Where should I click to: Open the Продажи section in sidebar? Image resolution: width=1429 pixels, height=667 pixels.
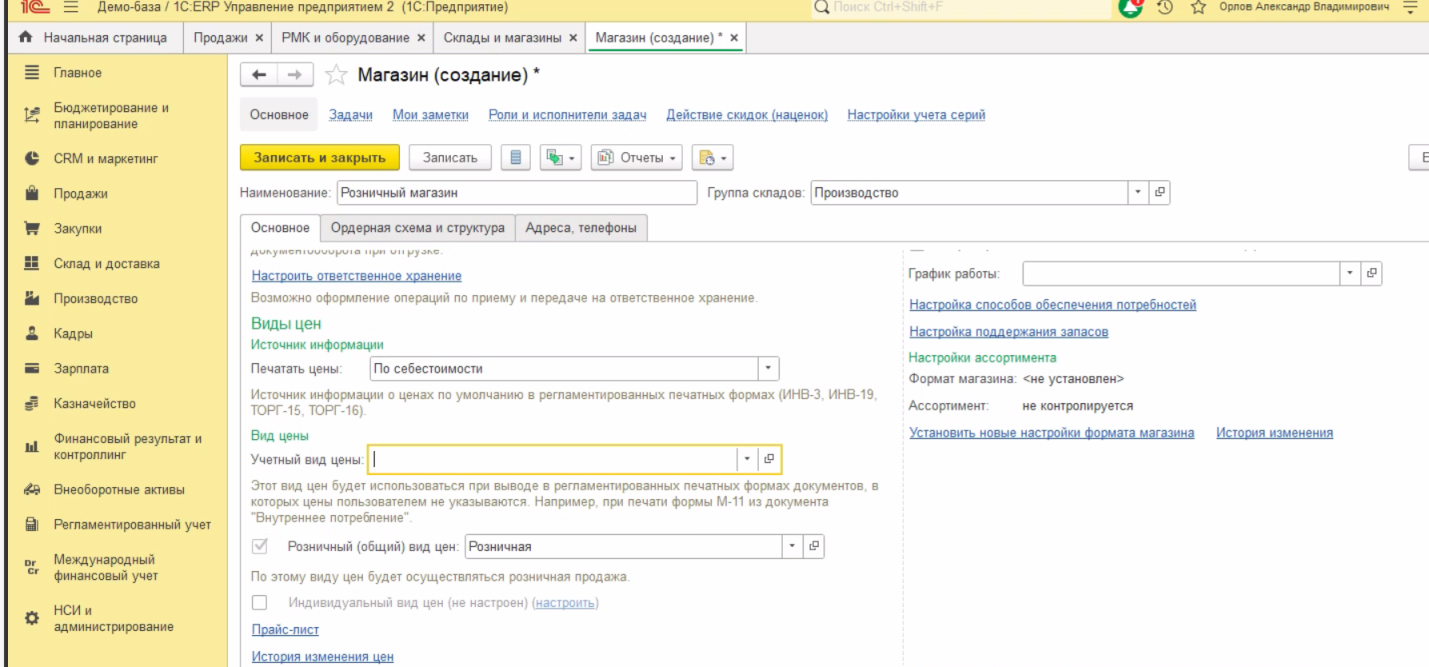(80, 194)
